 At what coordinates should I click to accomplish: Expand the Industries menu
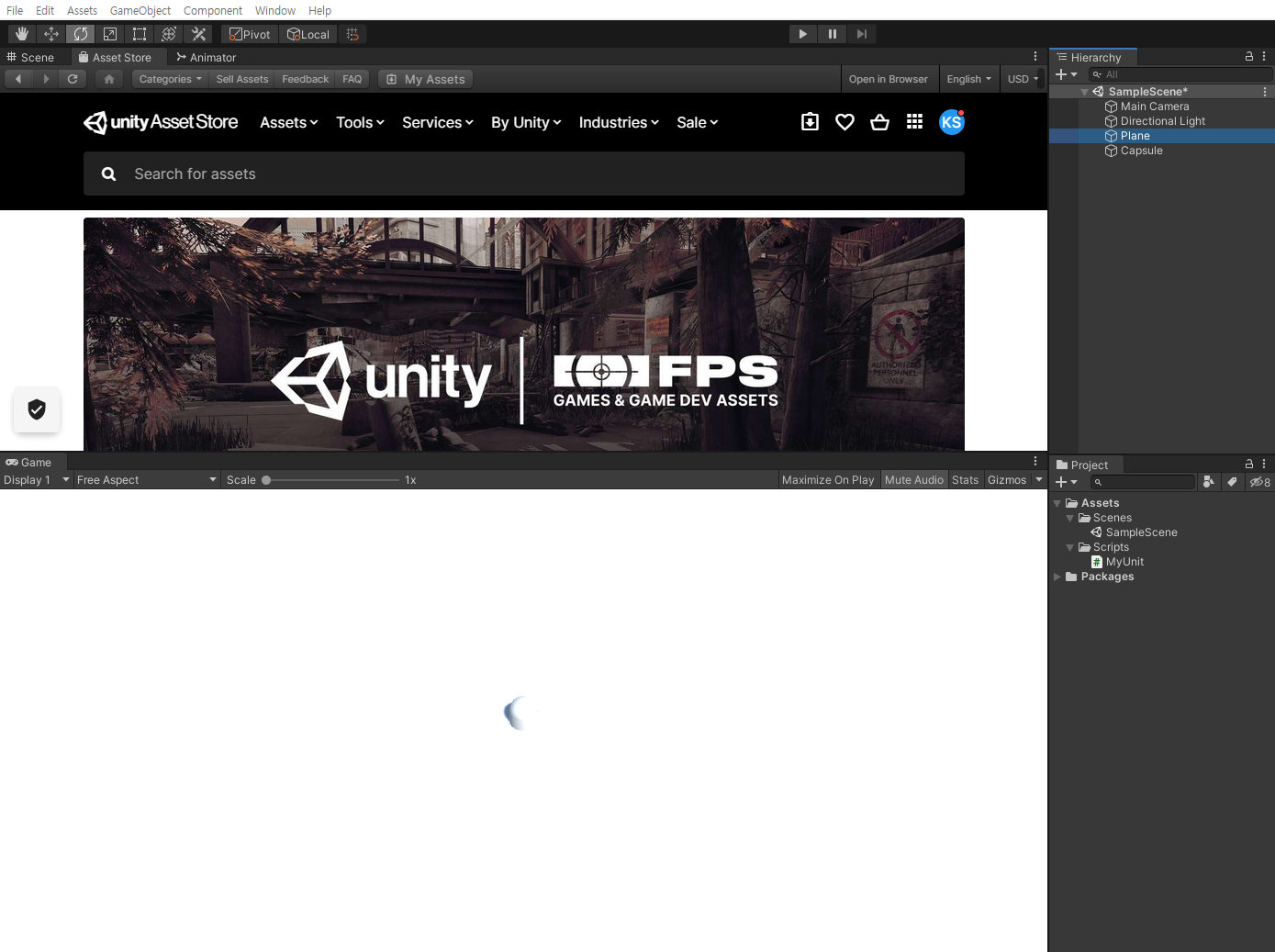(x=619, y=122)
